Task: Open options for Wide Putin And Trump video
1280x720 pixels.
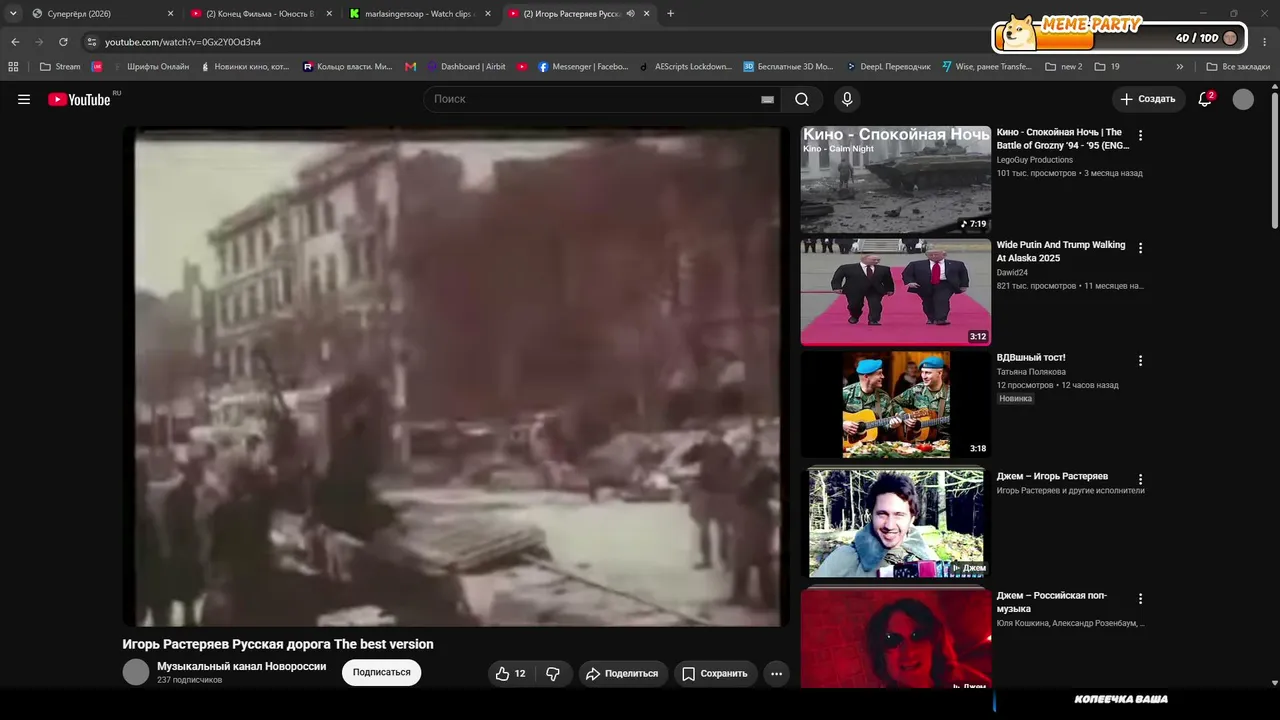Action: tap(1140, 248)
